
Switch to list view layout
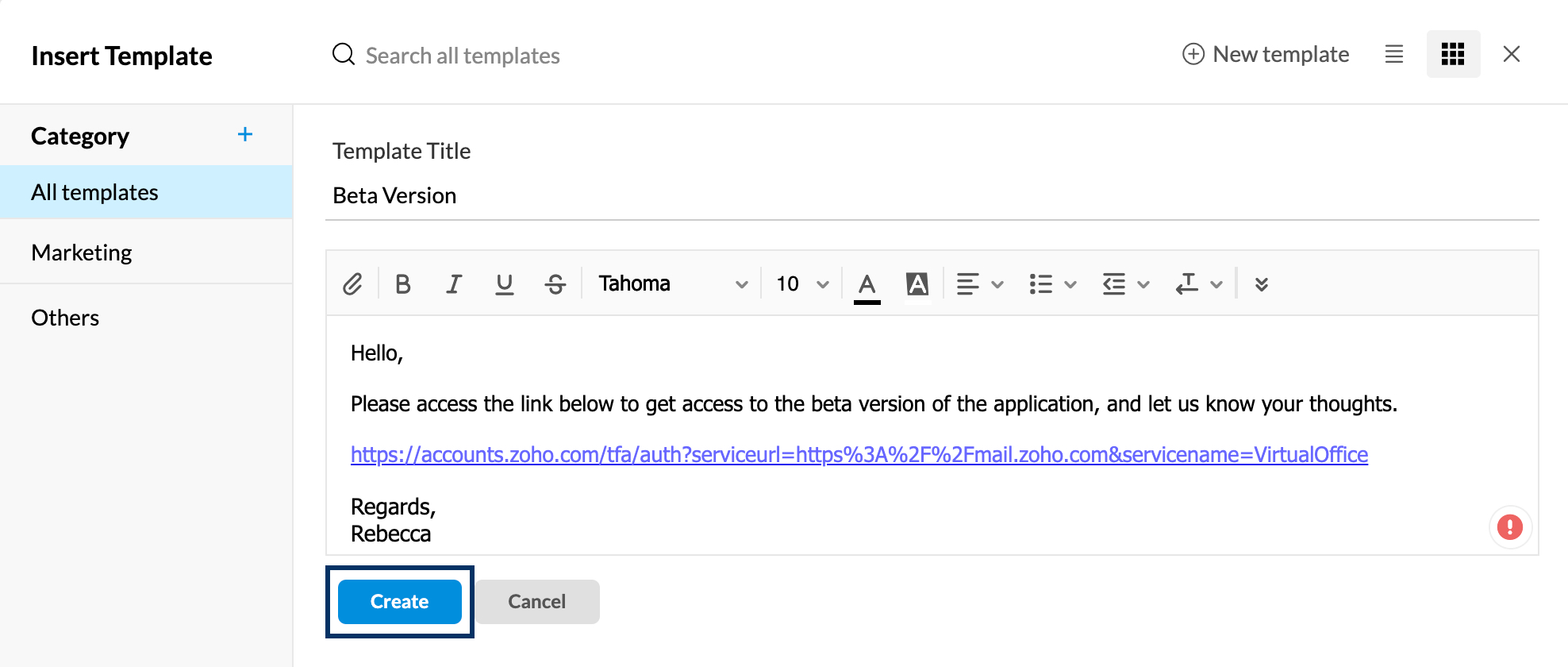click(1394, 54)
